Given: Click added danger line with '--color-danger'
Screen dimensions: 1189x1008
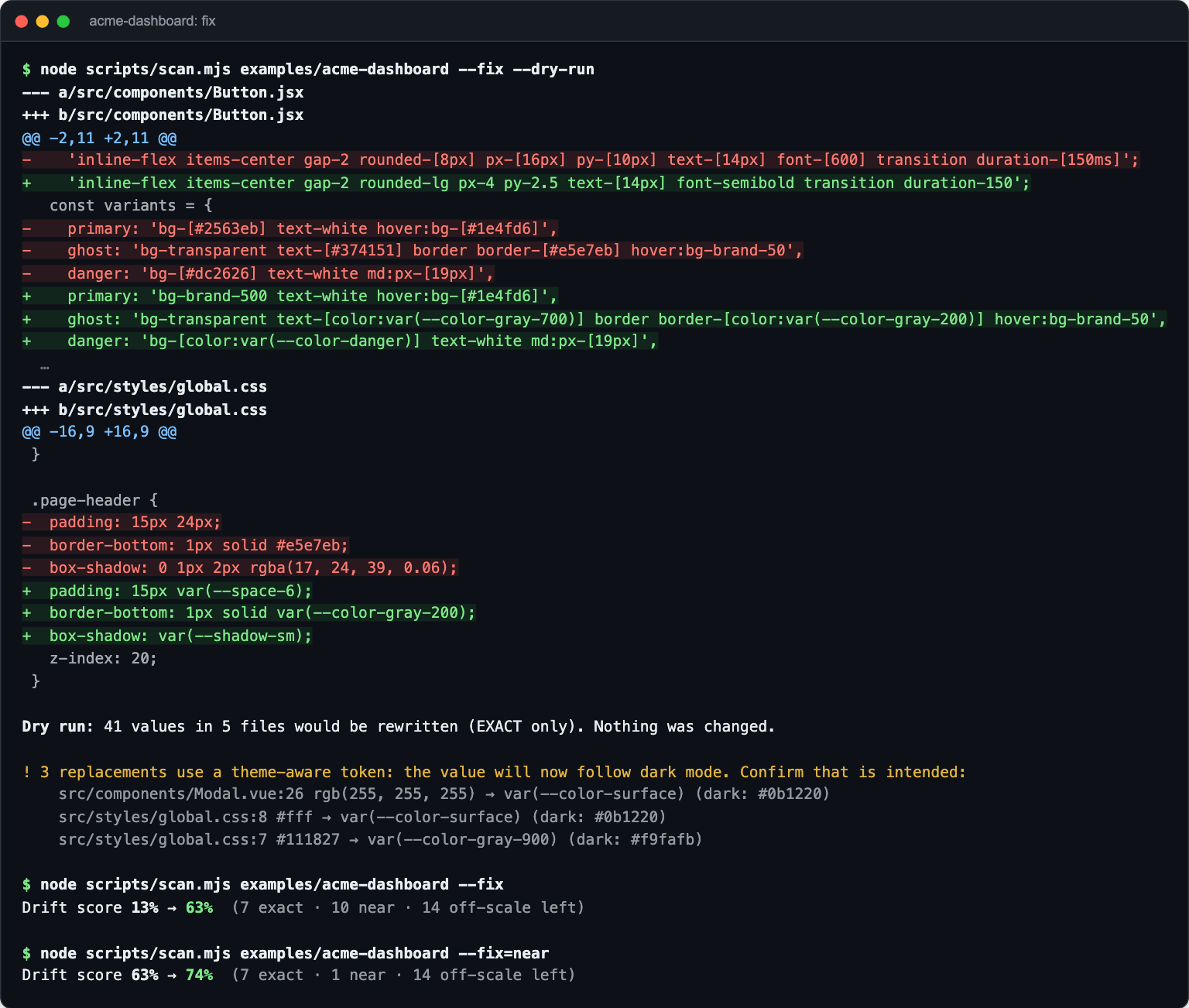Looking at the screenshot, I should (x=340, y=341).
